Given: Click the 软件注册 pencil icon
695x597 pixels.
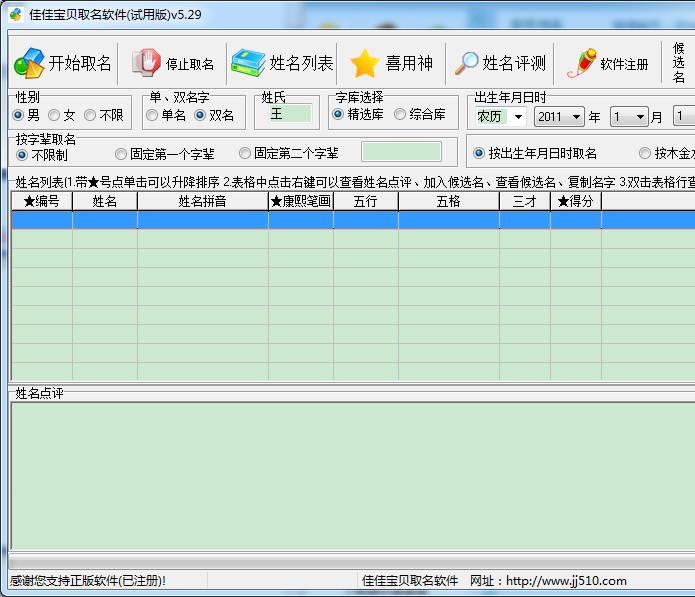Looking at the screenshot, I should pyautogui.click(x=581, y=63).
